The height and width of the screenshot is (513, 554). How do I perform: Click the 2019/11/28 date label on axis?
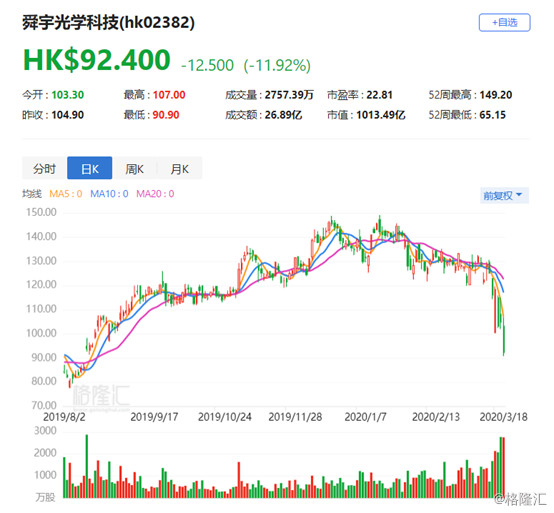295,417
